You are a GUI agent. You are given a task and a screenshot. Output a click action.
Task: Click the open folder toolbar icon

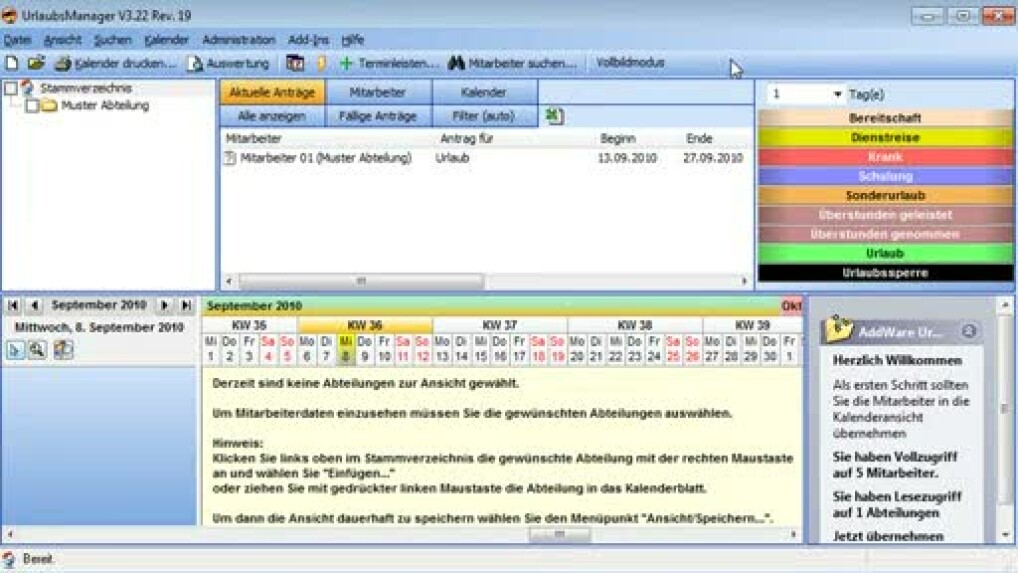point(36,63)
